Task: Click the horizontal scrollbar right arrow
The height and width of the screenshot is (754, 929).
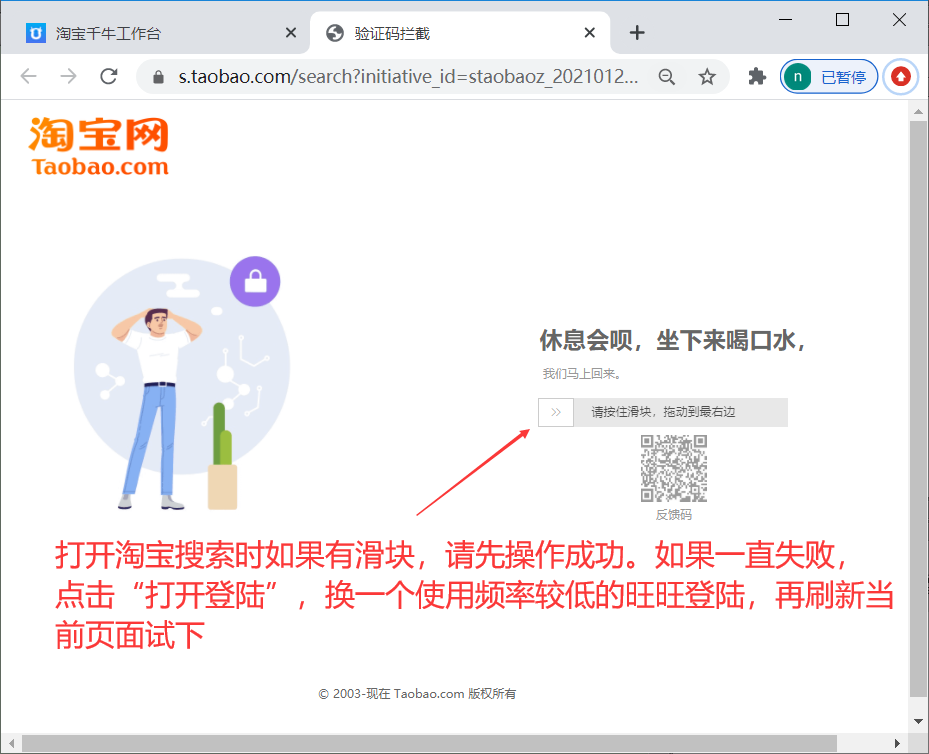Action: pos(898,743)
